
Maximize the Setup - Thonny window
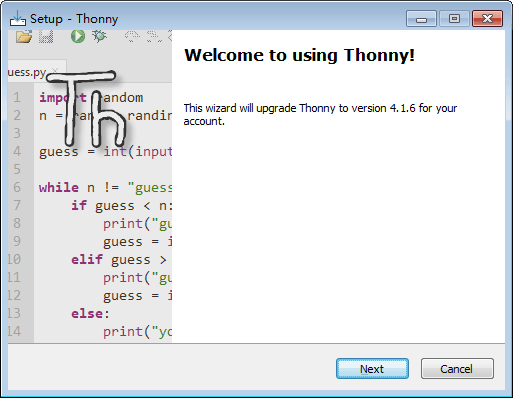pos(454,19)
